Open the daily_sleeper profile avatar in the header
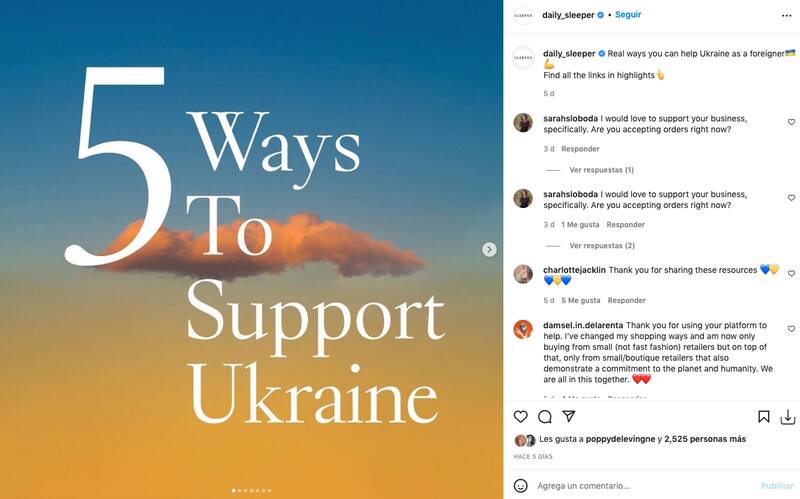800x499 pixels. (x=523, y=15)
